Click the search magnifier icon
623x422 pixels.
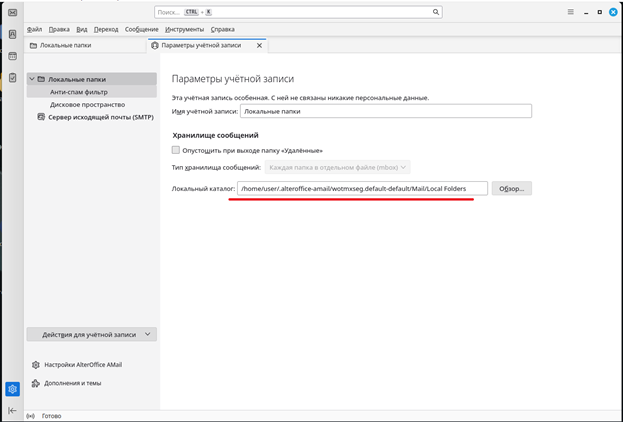pyautogui.click(x=435, y=12)
